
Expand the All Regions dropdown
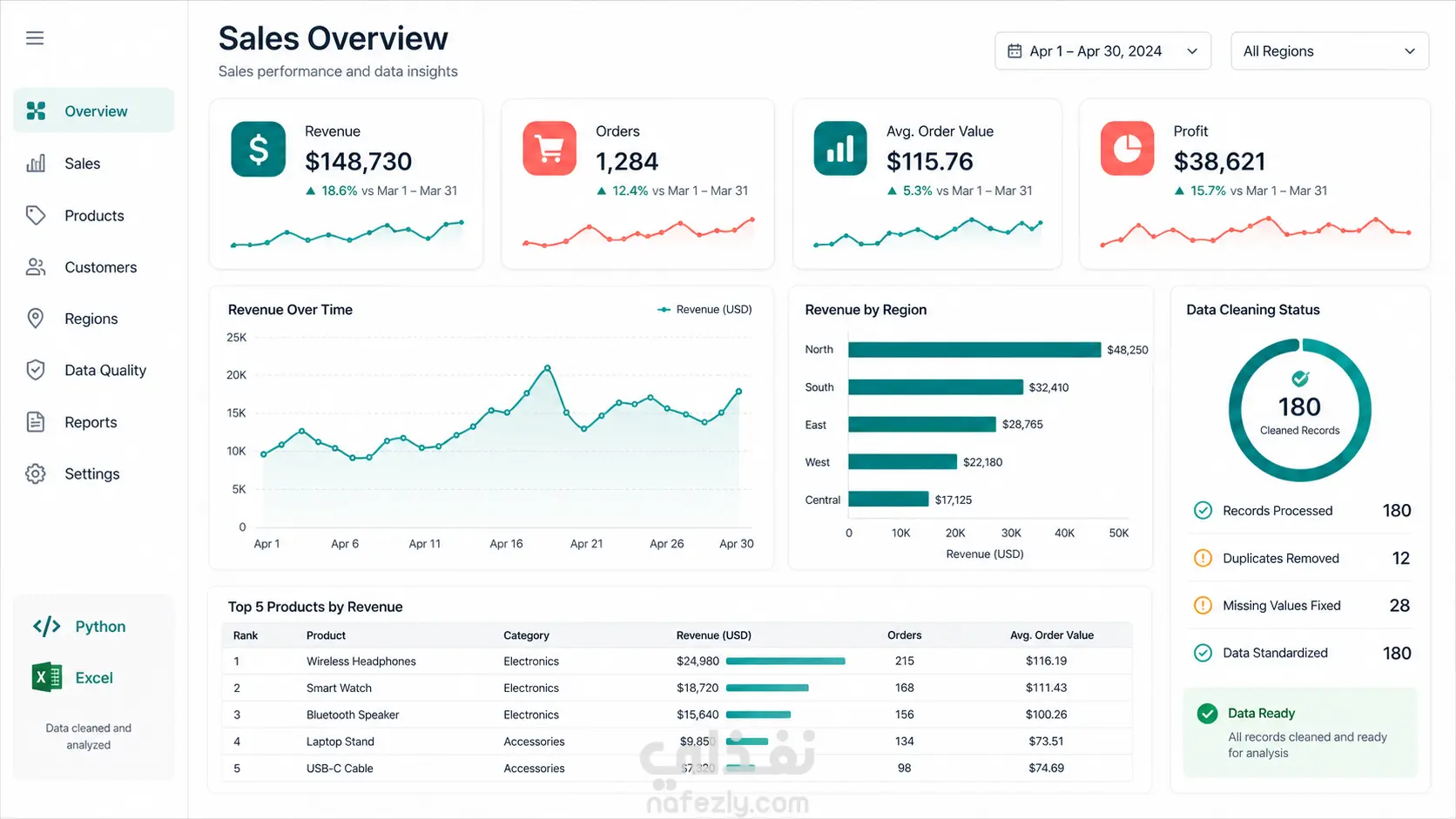(x=1330, y=51)
